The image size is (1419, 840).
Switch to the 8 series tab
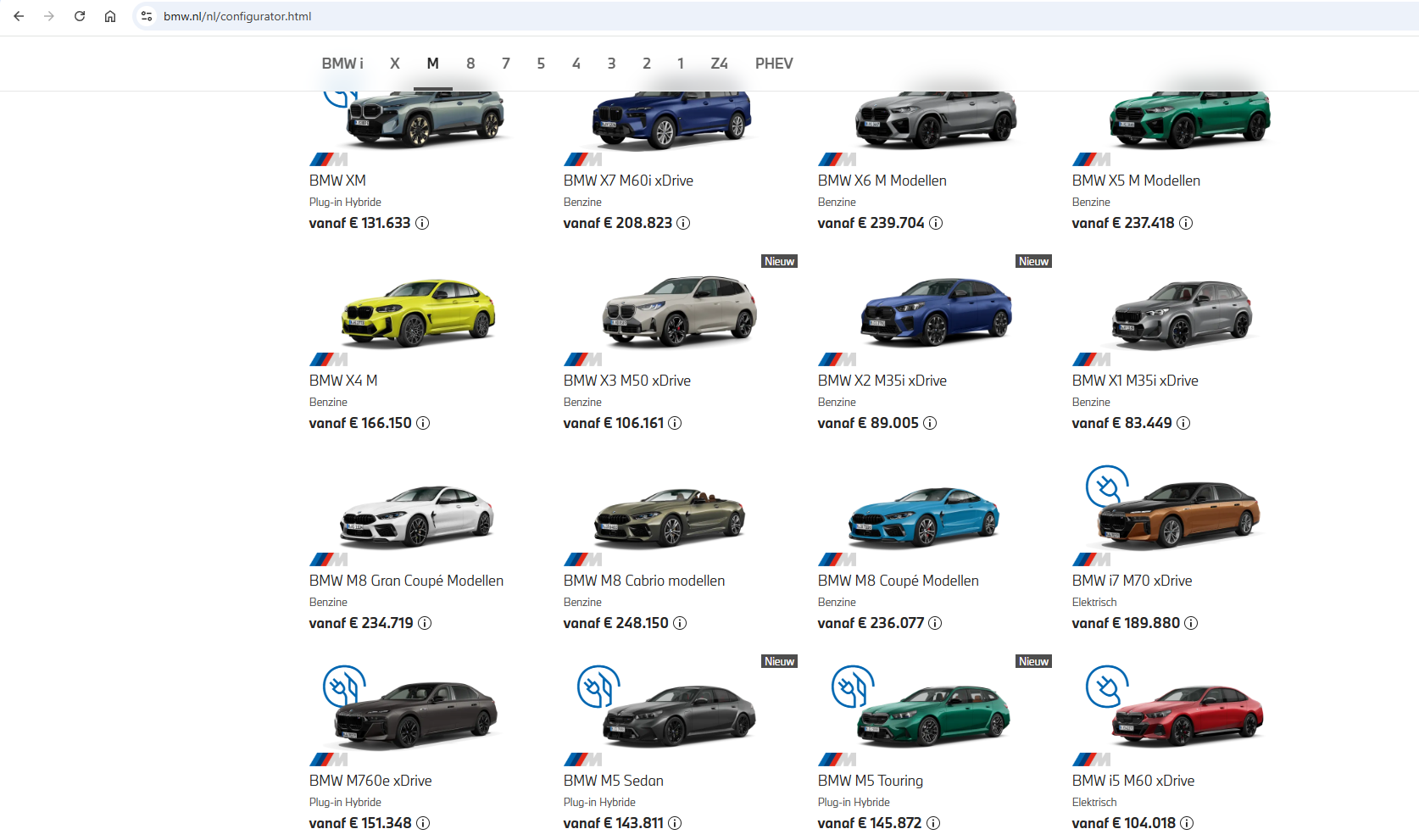[470, 64]
